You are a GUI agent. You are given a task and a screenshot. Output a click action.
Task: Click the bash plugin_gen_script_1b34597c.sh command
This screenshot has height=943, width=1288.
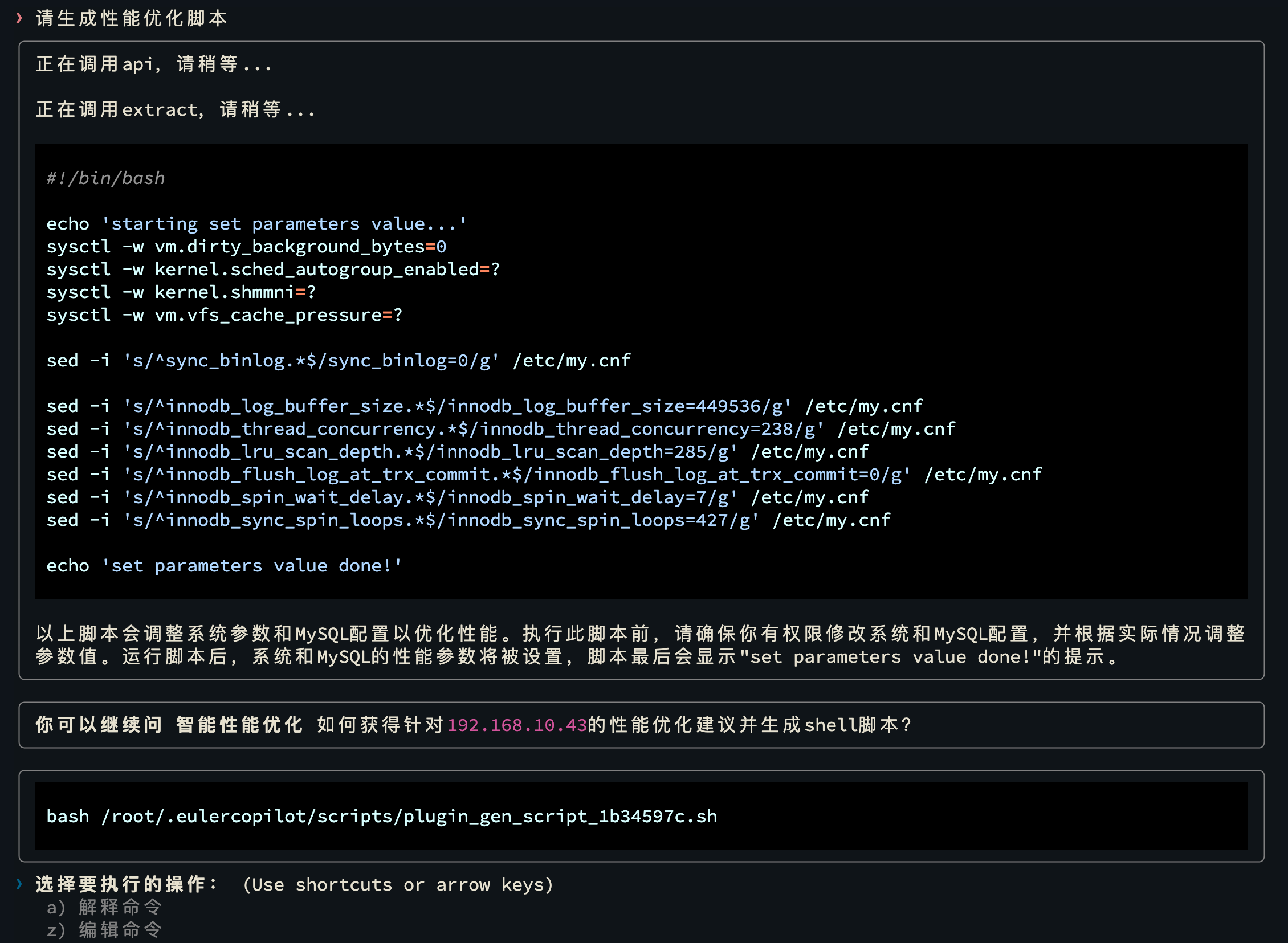(381, 816)
